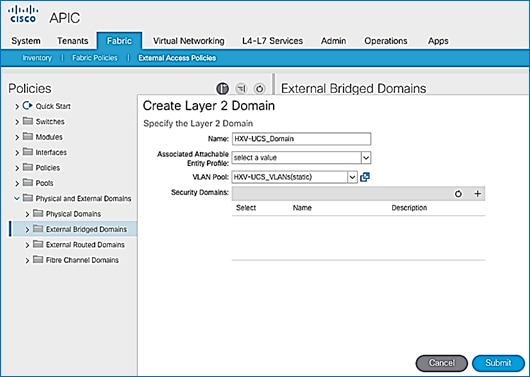Click the Submit button
The height and width of the screenshot is (377, 530).
tap(498, 363)
